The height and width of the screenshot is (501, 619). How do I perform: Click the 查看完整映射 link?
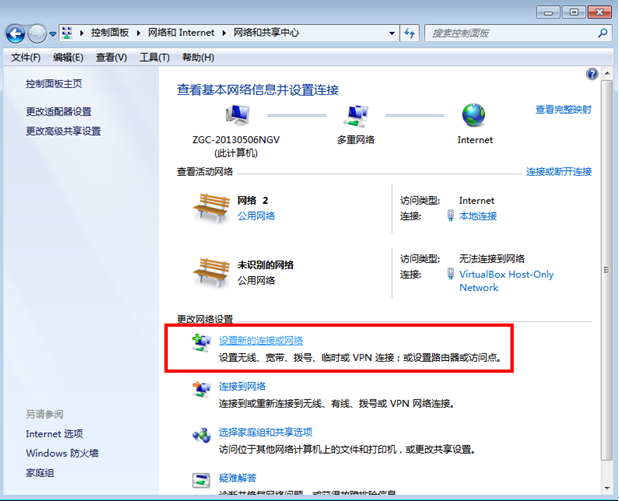click(x=563, y=109)
